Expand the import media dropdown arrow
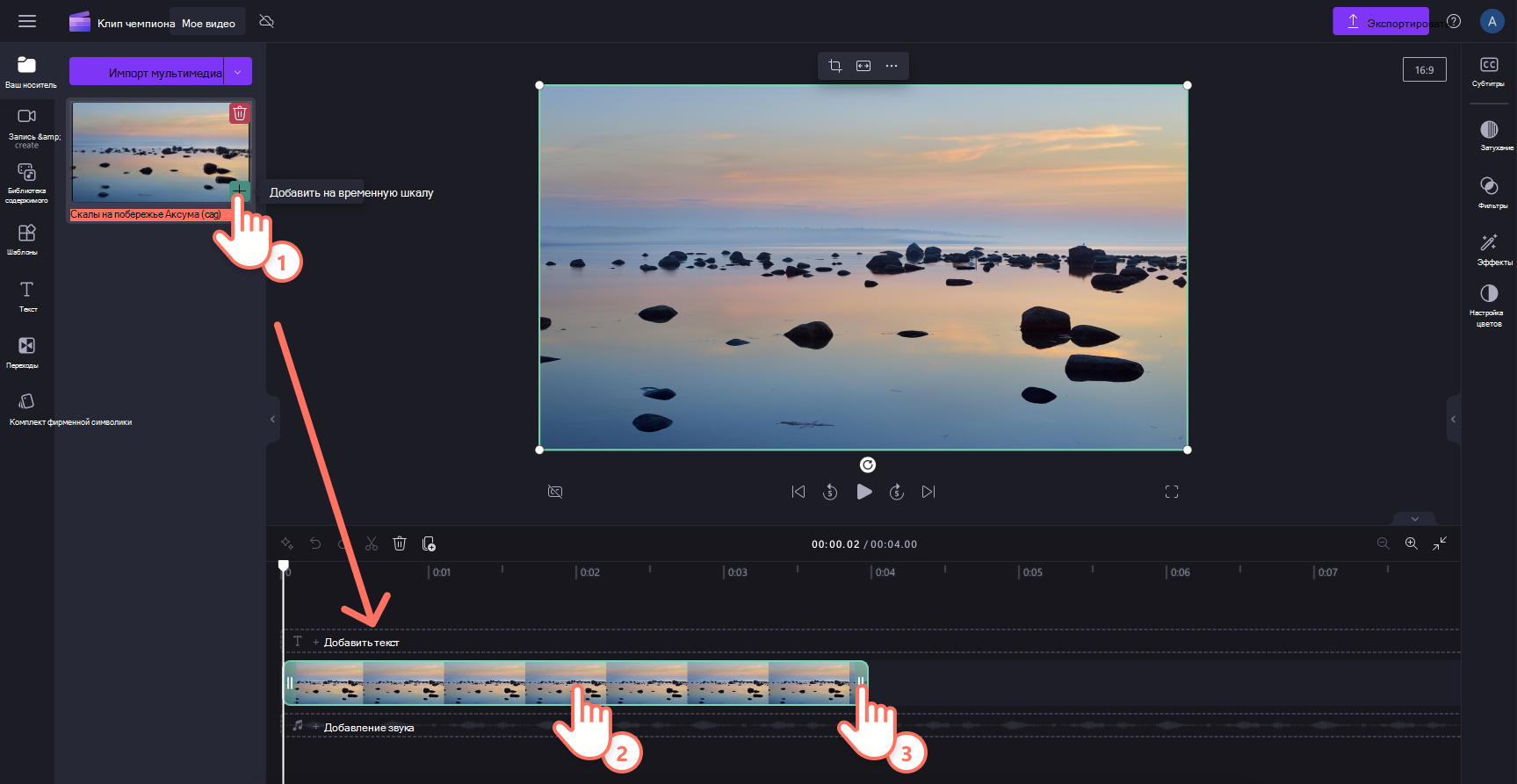Screen dimensions: 1517x784 coord(238,72)
